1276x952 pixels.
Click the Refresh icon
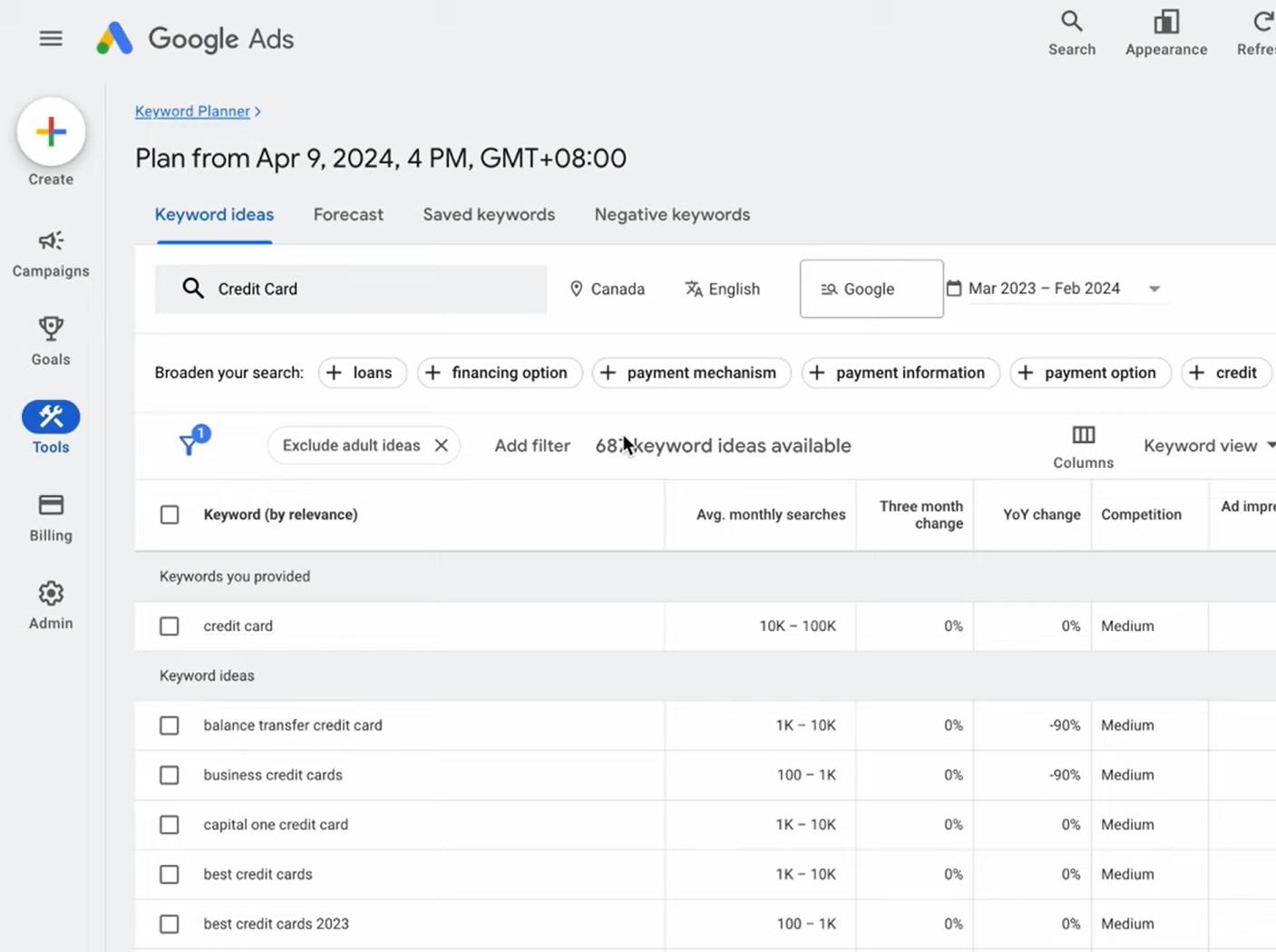(x=1261, y=23)
